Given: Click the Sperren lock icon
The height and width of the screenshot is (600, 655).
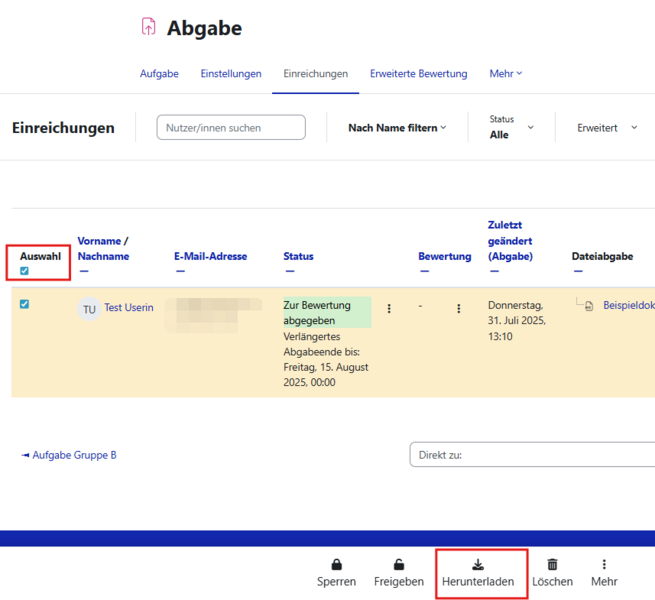Looking at the screenshot, I should (336, 565).
